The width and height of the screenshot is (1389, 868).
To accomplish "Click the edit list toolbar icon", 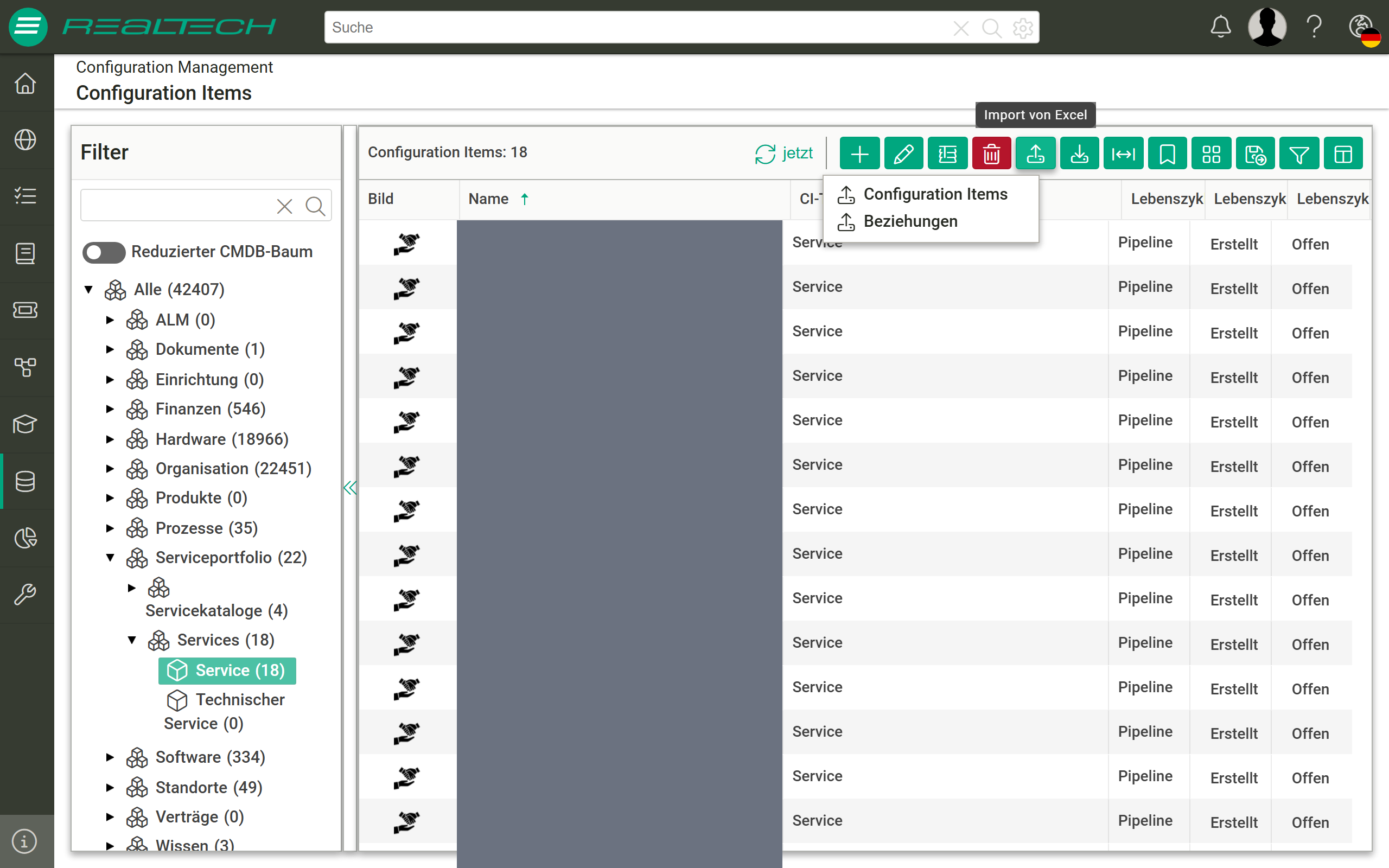I will (x=947, y=154).
